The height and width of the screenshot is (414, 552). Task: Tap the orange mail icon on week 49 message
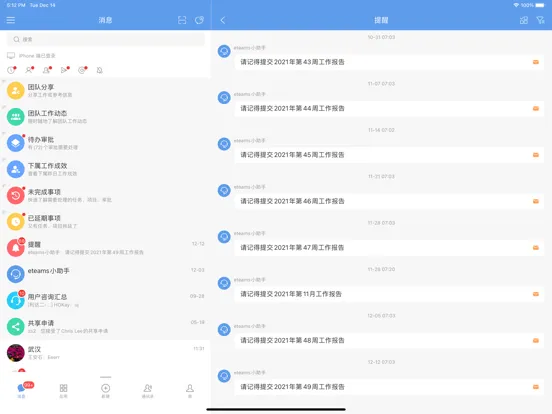[536, 387]
